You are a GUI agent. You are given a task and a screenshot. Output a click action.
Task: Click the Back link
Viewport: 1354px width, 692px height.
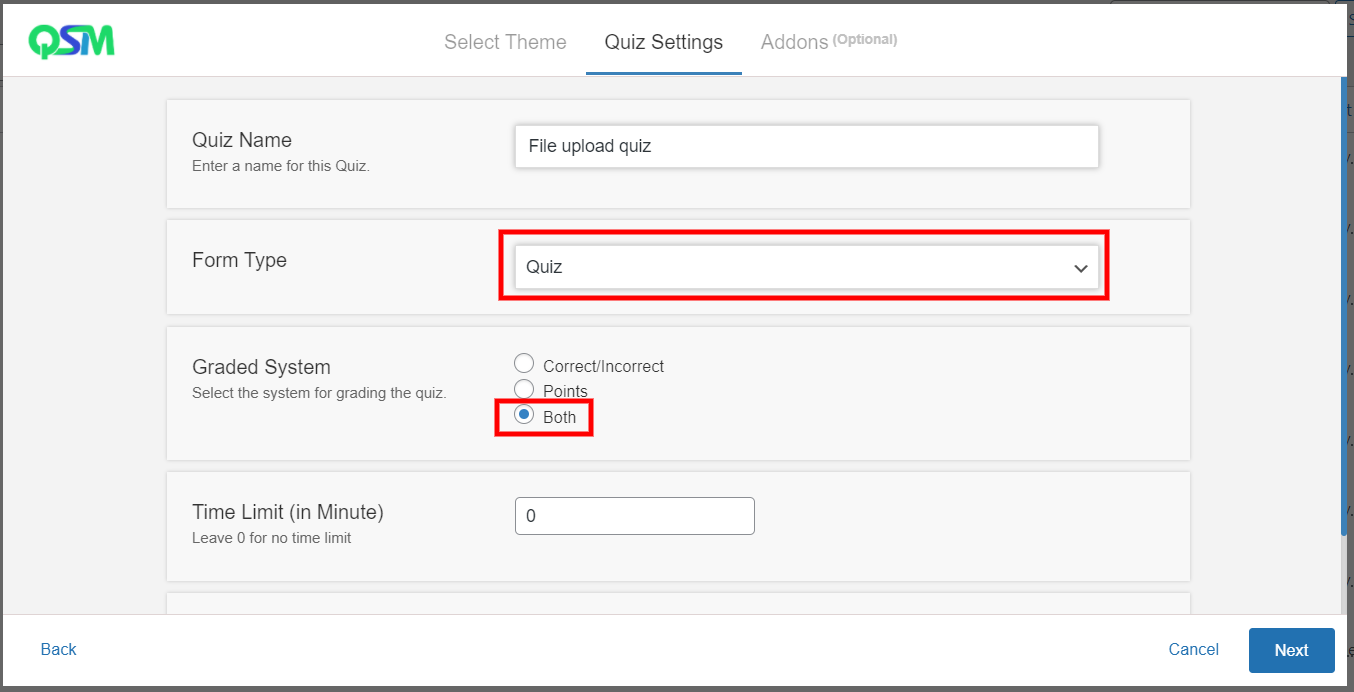(x=58, y=649)
